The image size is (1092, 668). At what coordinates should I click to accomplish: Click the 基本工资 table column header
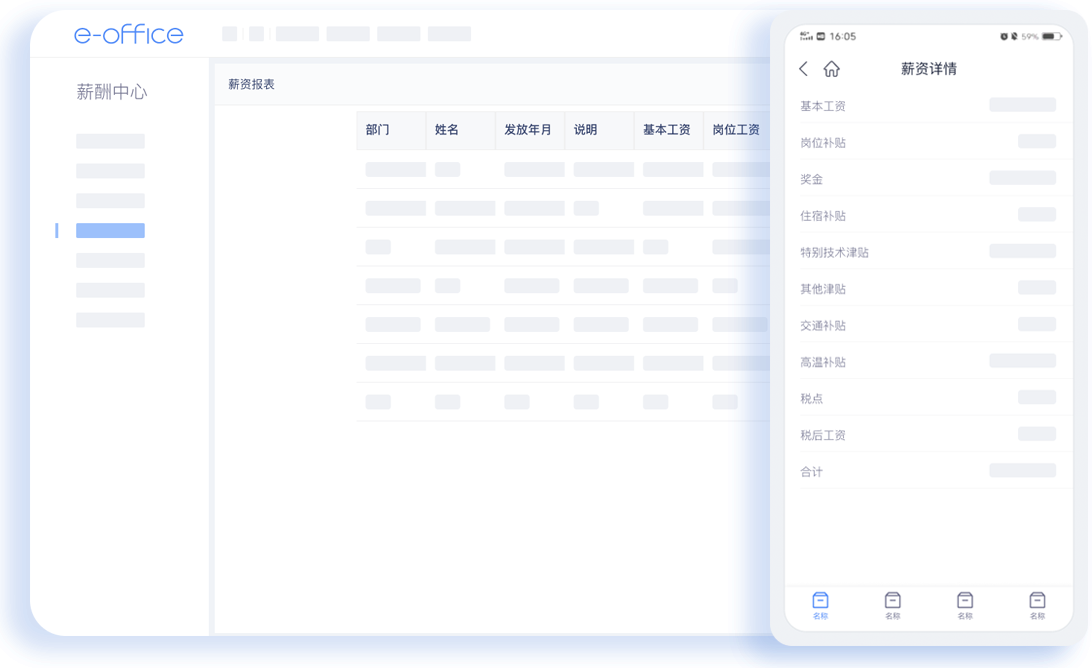(667, 130)
